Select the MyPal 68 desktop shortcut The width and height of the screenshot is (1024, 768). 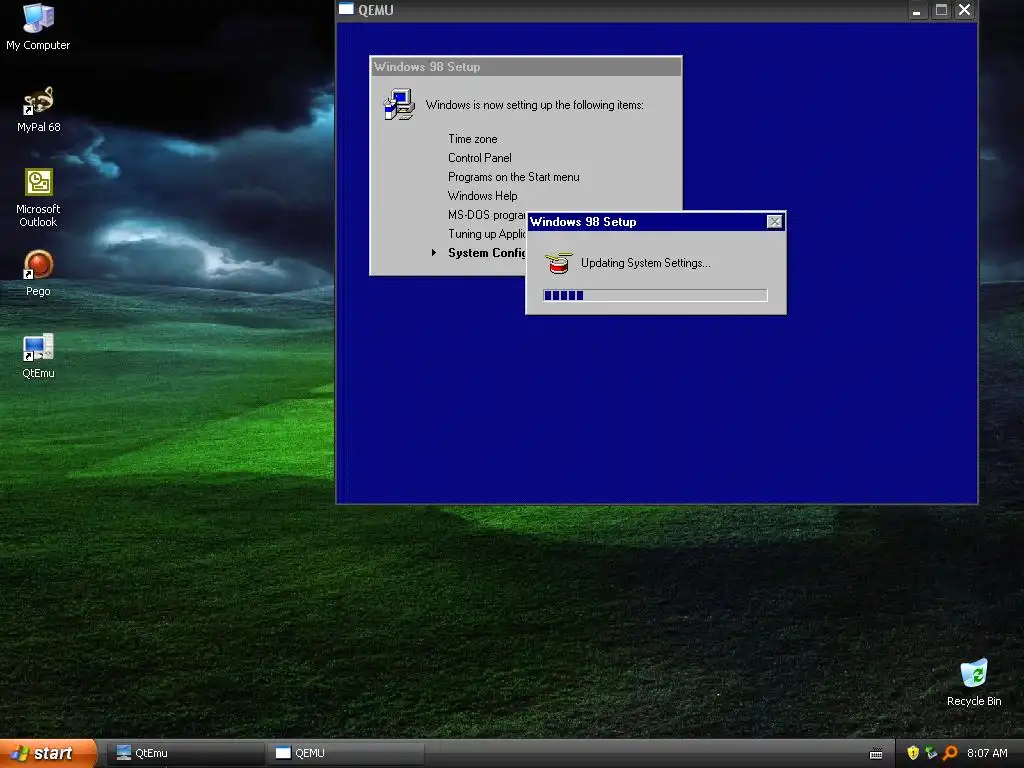pyautogui.click(x=38, y=109)
